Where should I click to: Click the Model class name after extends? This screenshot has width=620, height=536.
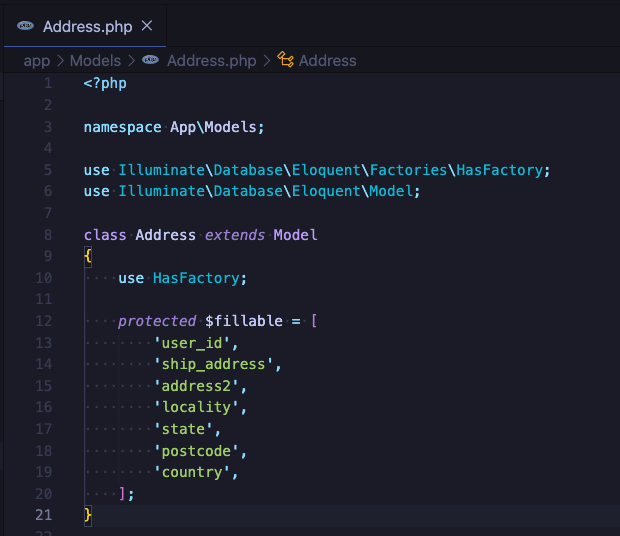point(295,235)
